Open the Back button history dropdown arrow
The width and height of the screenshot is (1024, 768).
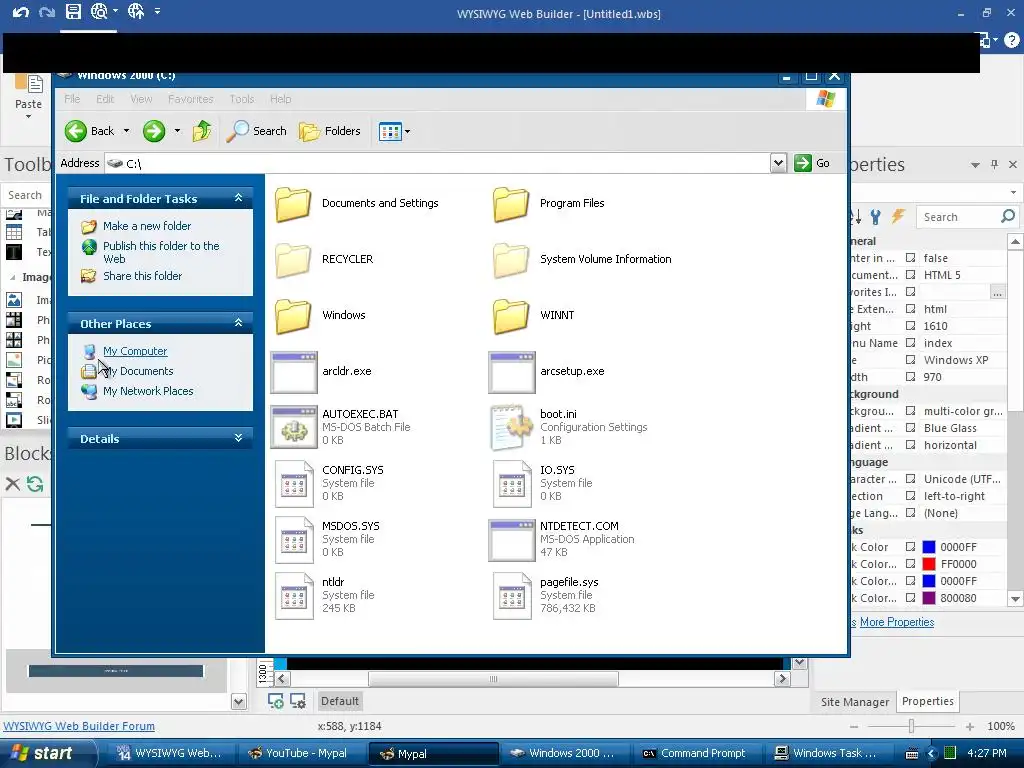click(127, 131)
